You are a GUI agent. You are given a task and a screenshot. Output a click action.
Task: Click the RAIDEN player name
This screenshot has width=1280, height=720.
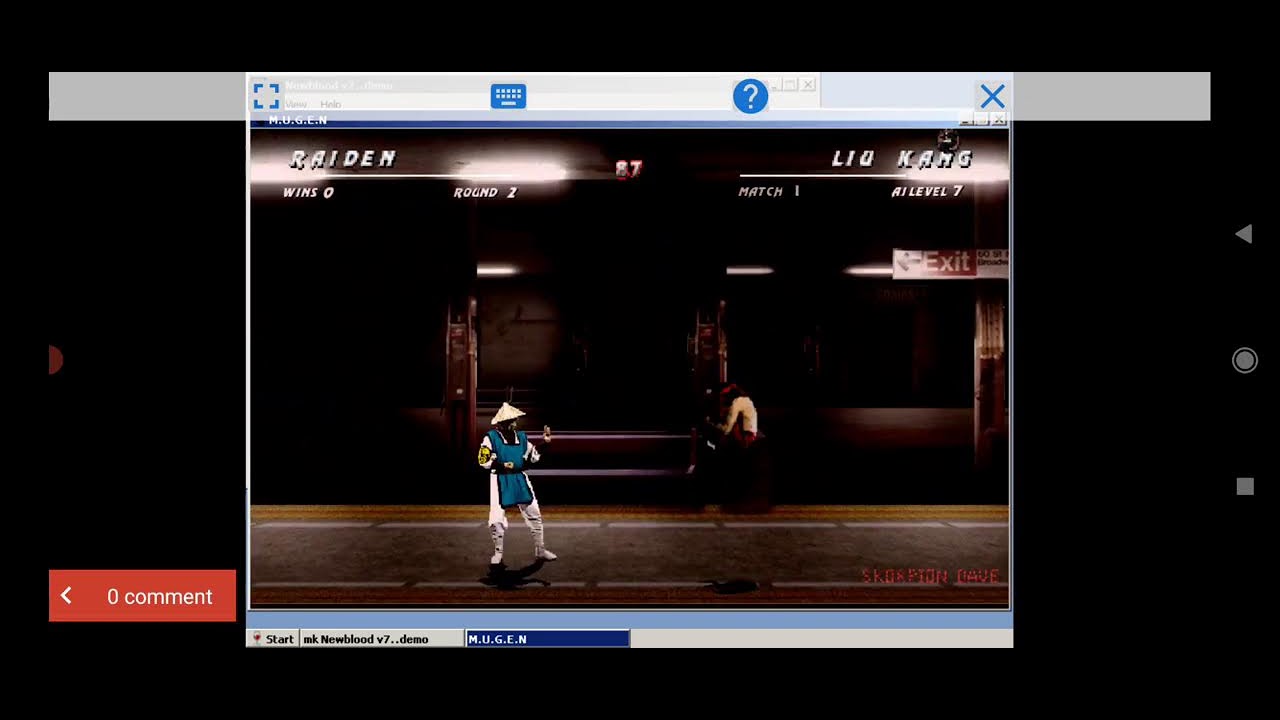(343, 159)
